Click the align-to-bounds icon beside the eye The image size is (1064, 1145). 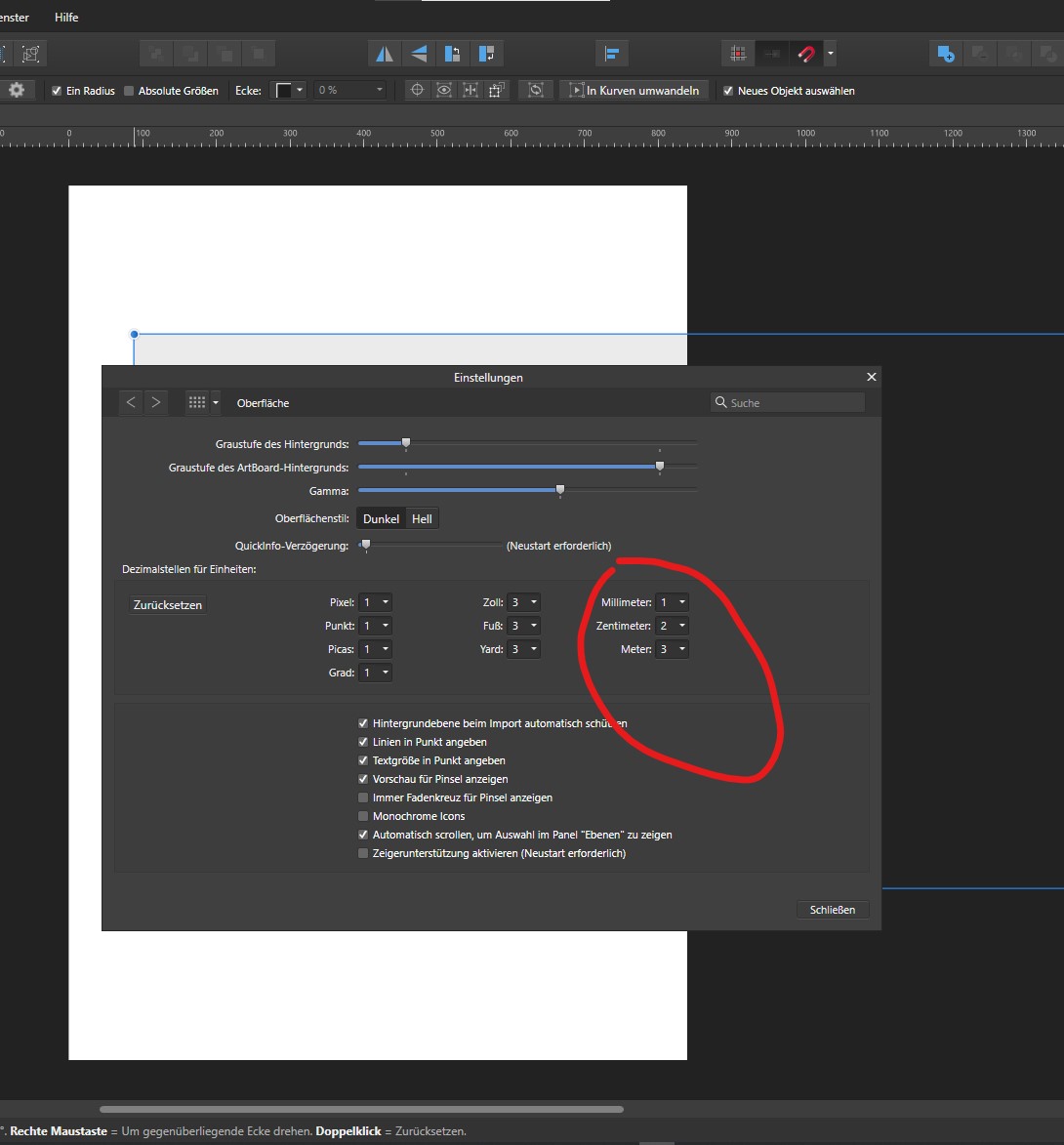click(x=471, y=90)
